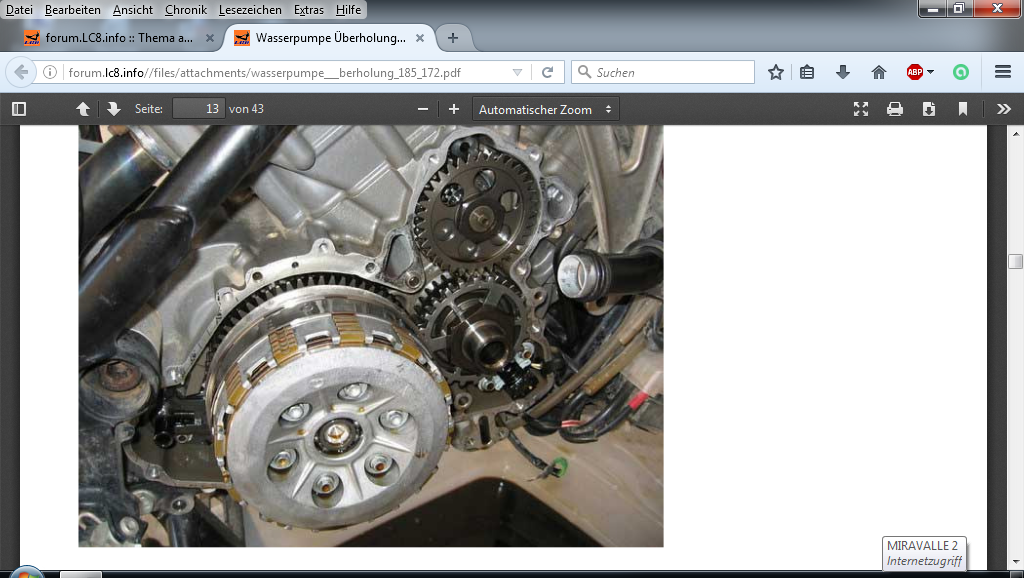
Task: Go to previous PDF page
Action: [83, 109]
